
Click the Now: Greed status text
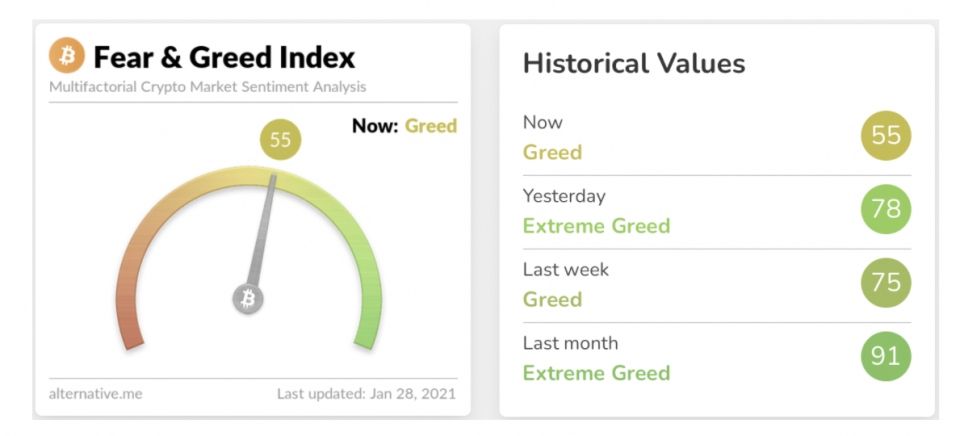pos(404,126)
